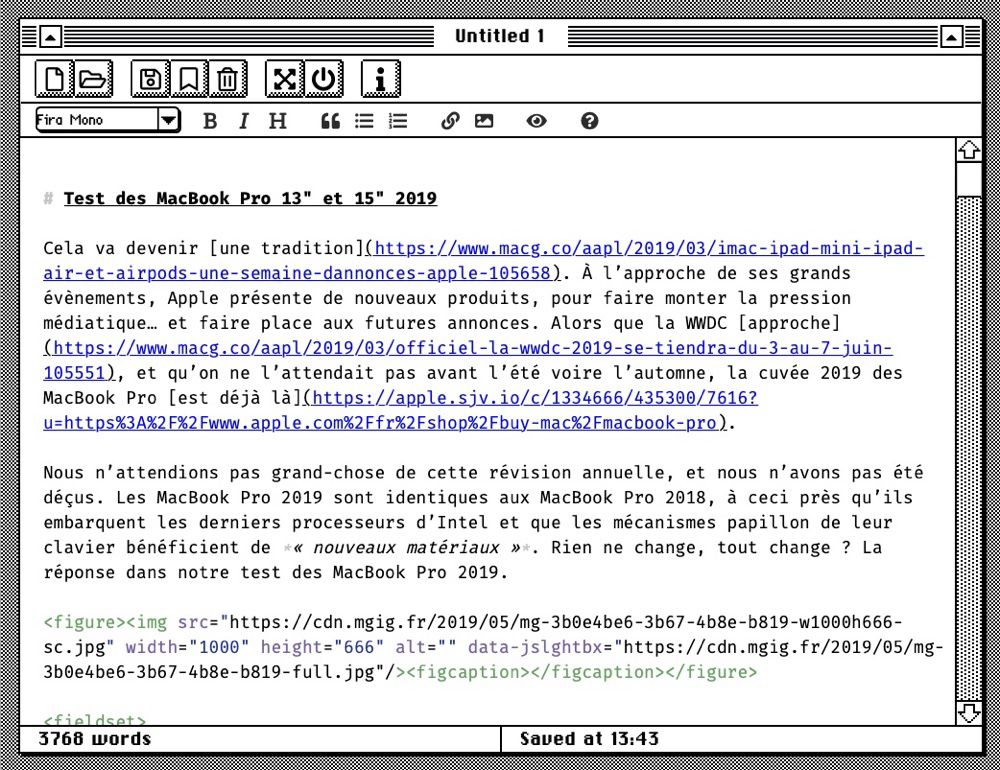Open the Fira Mono font dropdown

click(108, 120)
